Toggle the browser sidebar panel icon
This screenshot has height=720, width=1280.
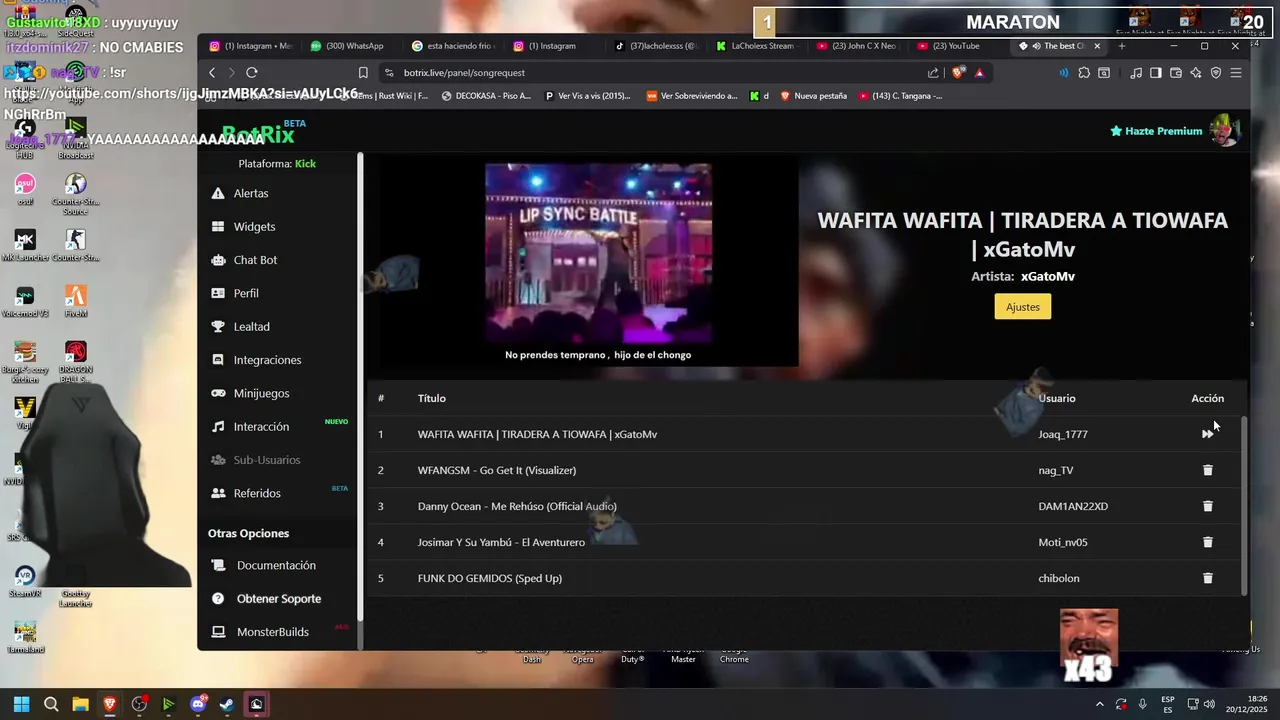point(1156,72)
